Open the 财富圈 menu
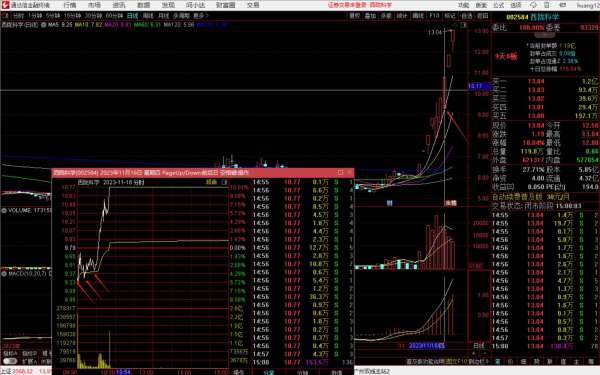The width and height of the screenshot is (600, 375). pyautogui.click(x=225, y=5)
